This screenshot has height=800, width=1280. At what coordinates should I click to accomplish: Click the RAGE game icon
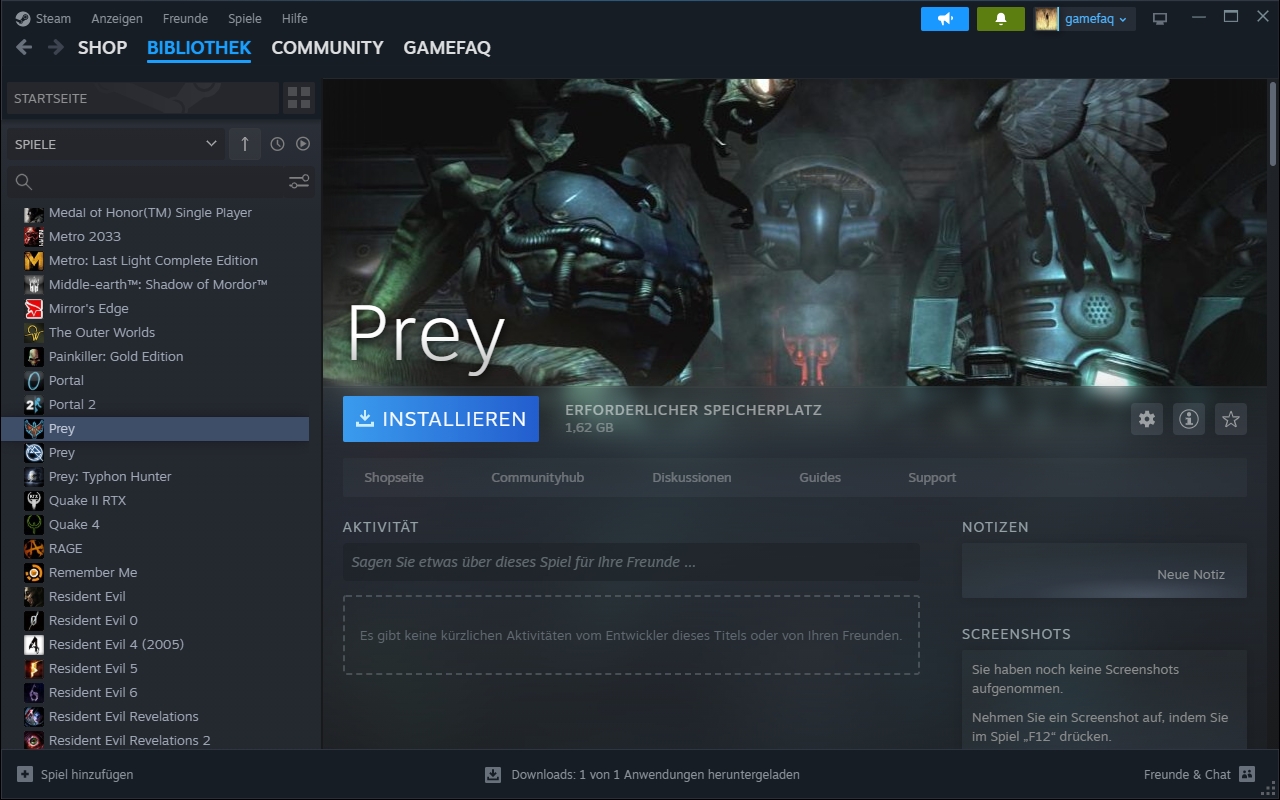click(x=34, y=548)
